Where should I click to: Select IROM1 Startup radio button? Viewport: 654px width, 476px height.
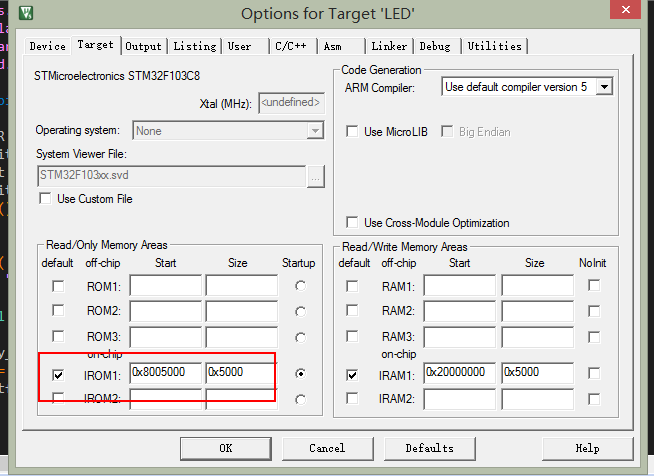pos(300,373)
